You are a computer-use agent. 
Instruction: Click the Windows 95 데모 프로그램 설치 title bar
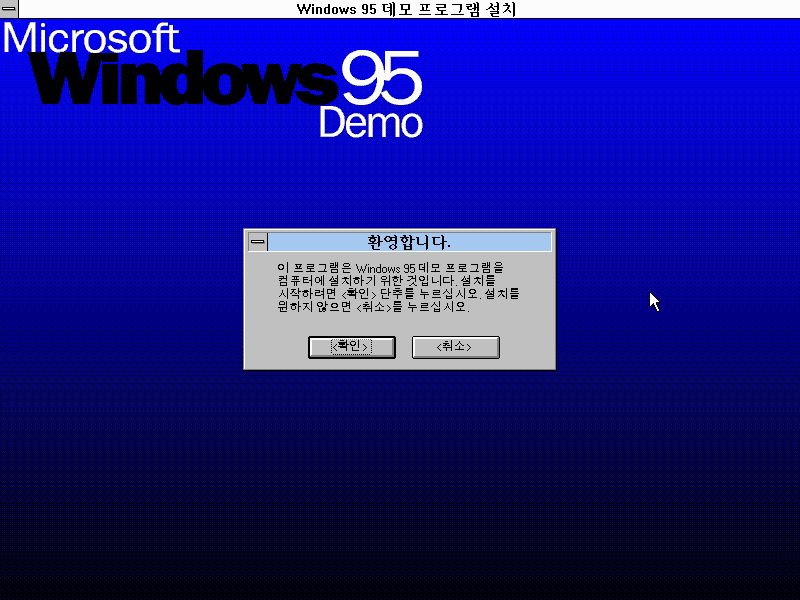tap(408, 9)
